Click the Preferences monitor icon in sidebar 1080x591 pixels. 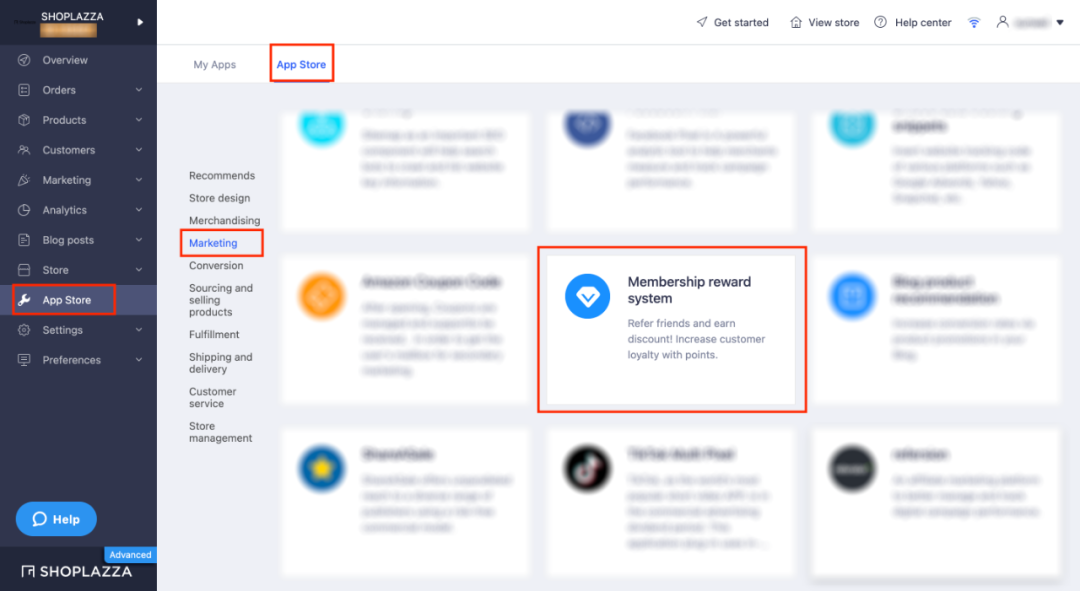24,360
